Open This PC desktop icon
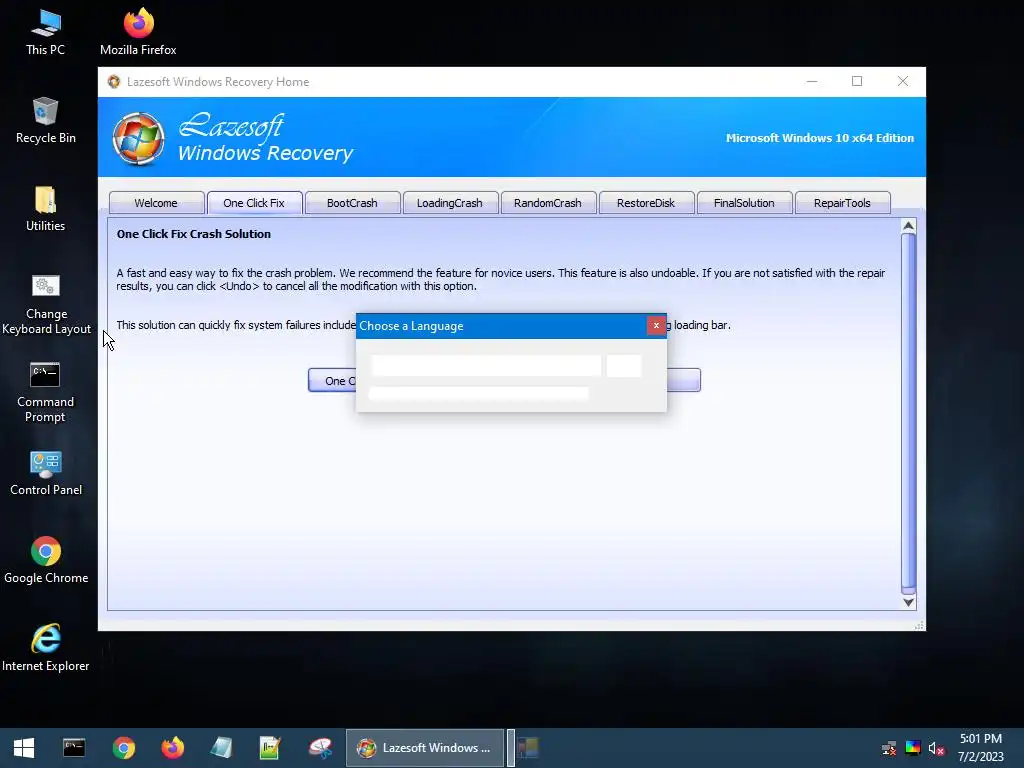Screen dimensions: 1024x768 tap(45, 32)
